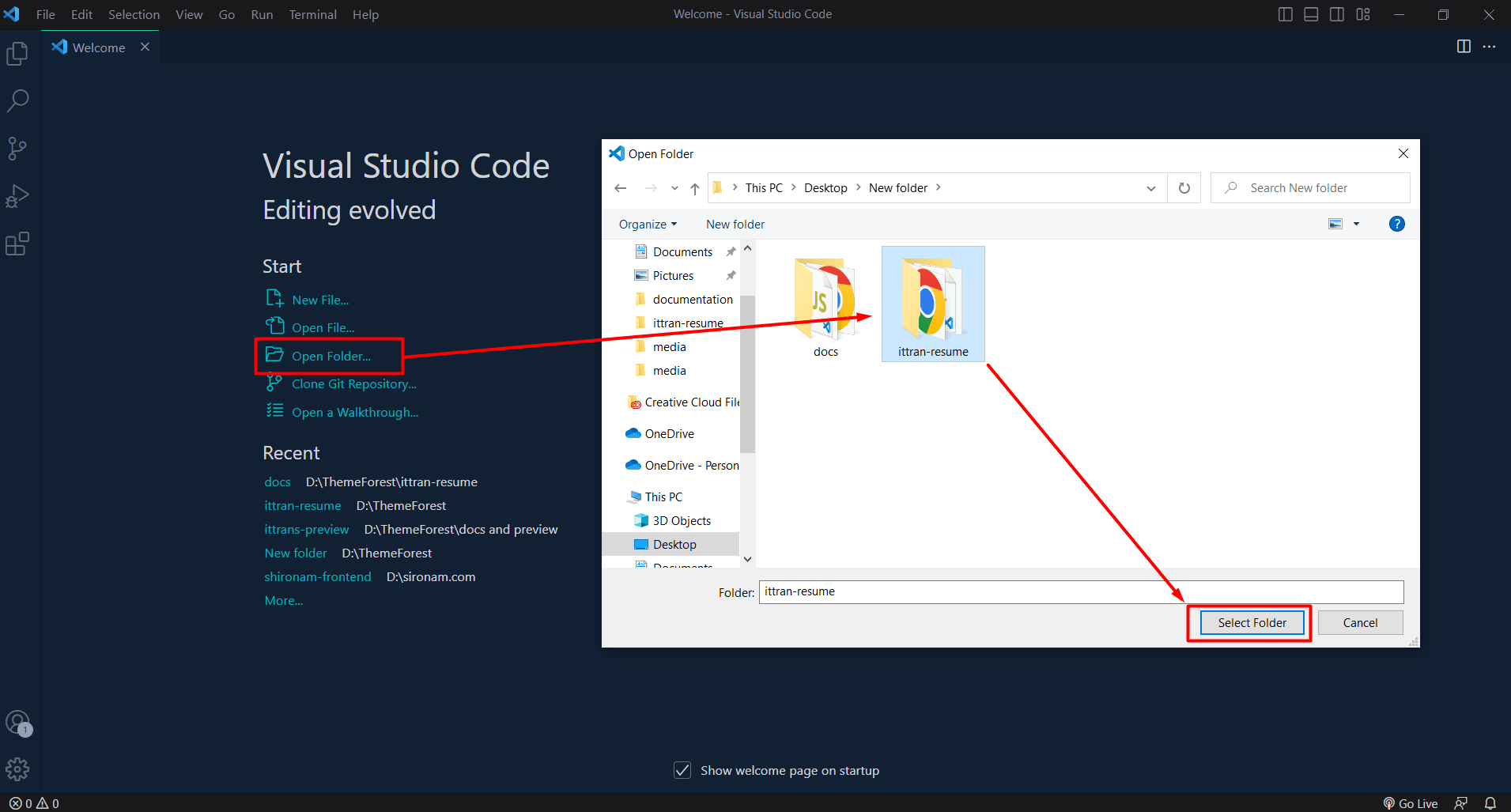The image size is (1511, 812).
Task: Open the File menu
Action: coord(46,14)
